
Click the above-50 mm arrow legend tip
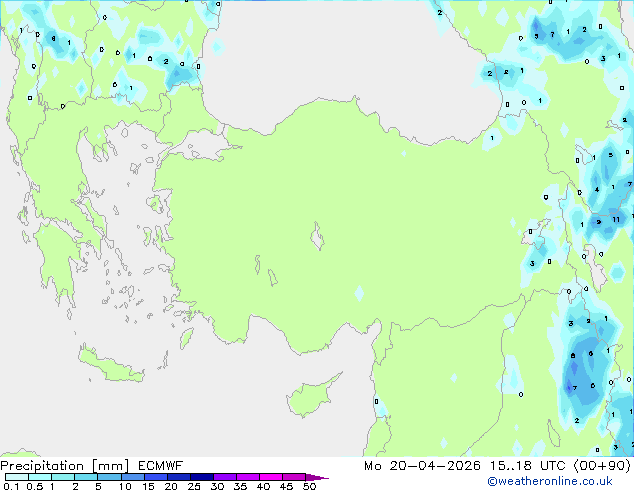coord(317,477)
